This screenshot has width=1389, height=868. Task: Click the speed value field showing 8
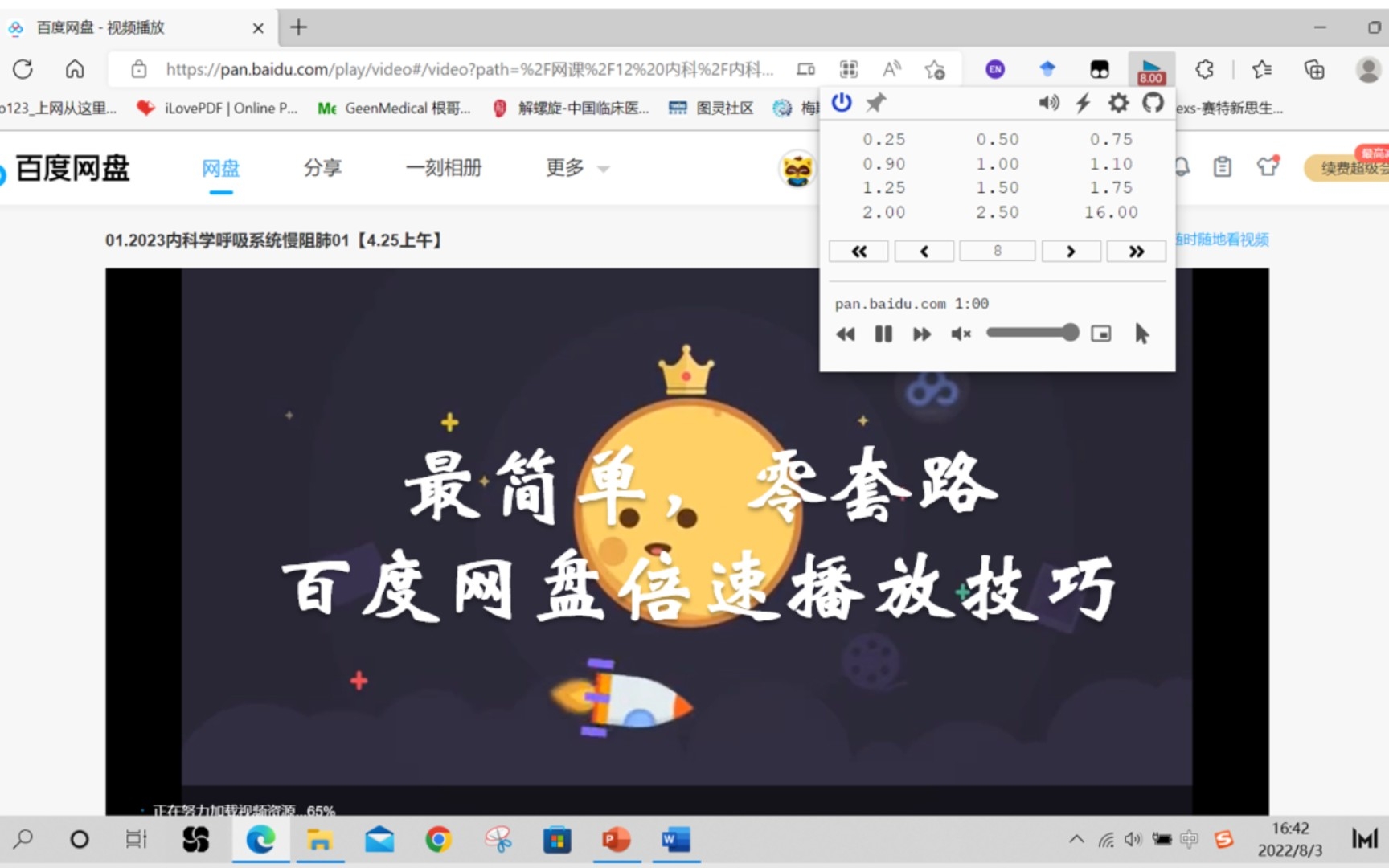point(998,252)
